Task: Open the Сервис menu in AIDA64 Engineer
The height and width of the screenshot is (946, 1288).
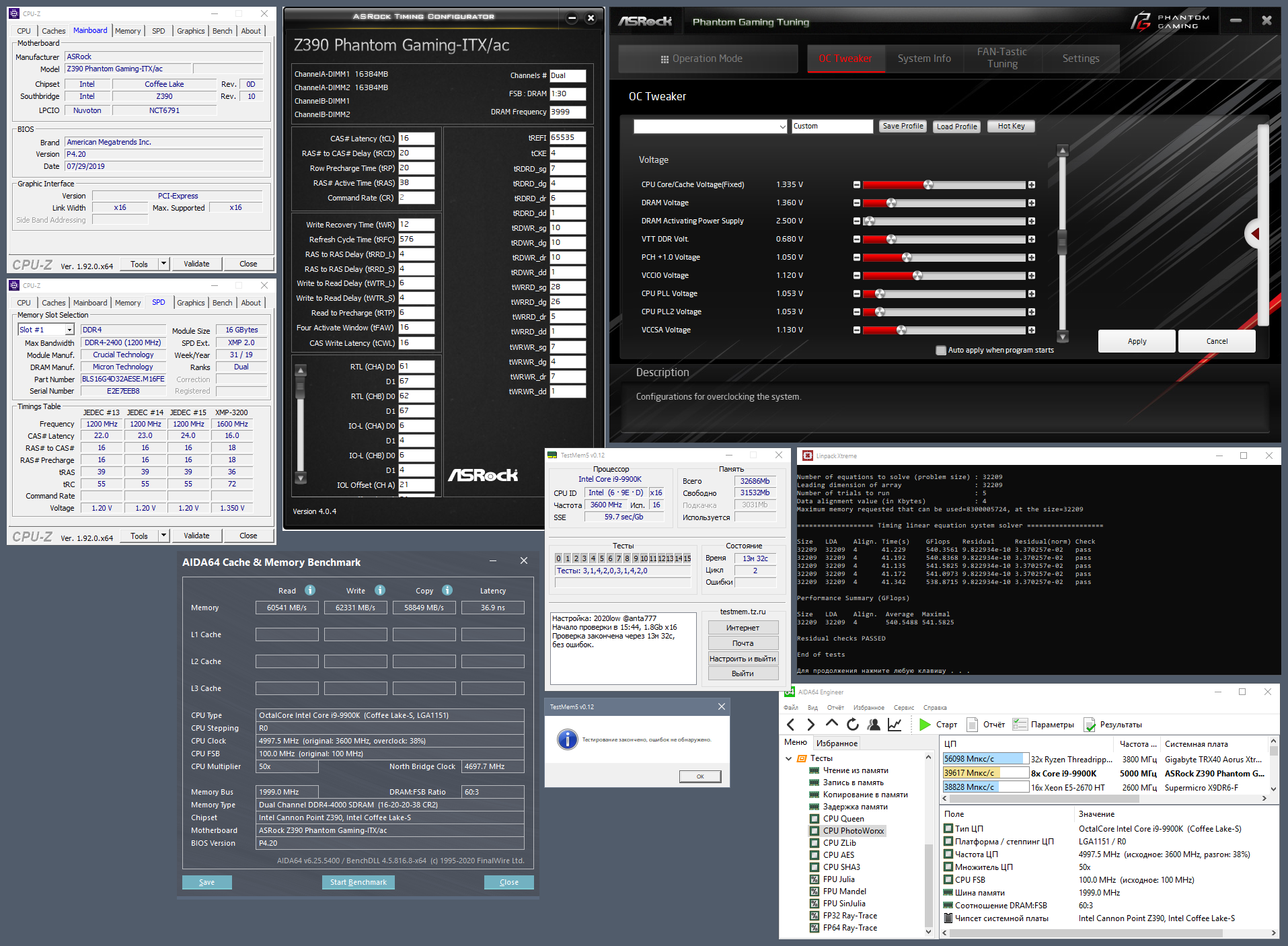Action: point(904,708)
